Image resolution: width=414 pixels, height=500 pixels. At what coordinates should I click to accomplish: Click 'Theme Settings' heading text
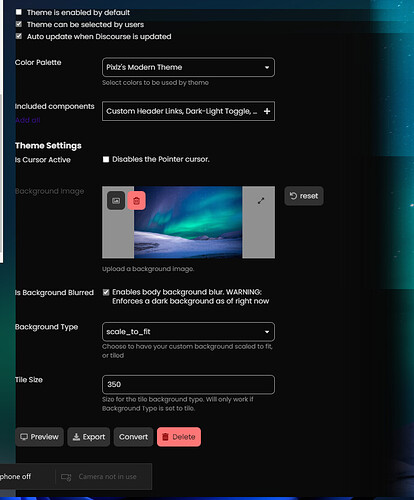coord(48,146)
